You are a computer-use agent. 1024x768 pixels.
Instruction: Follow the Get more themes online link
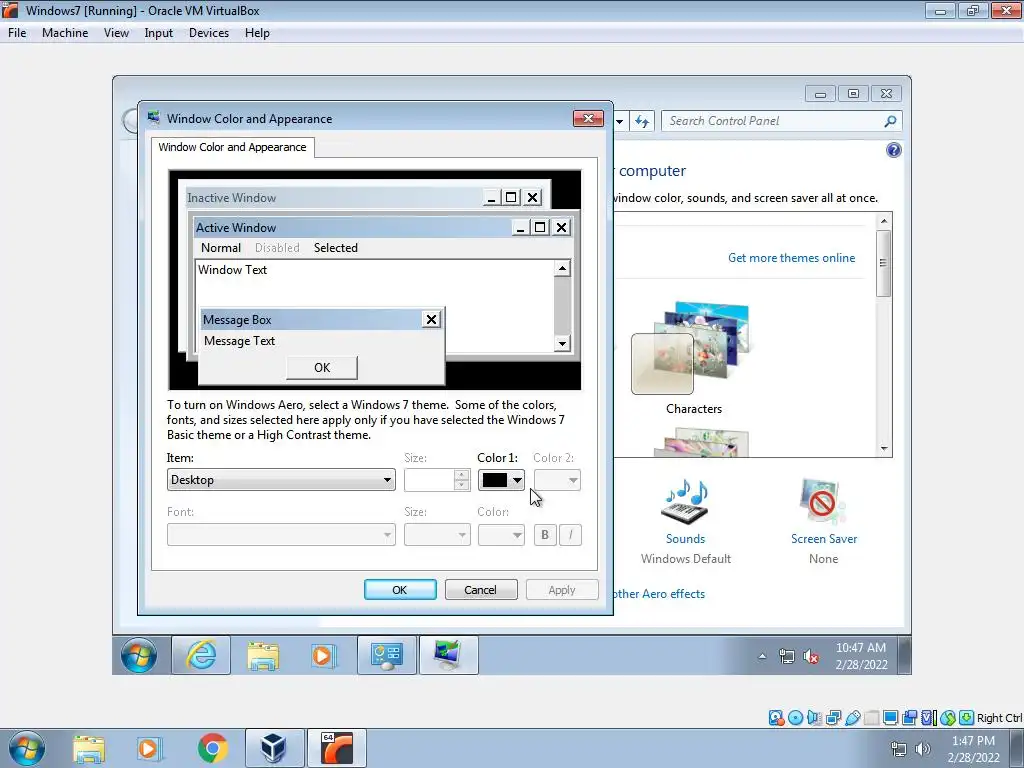[791, 258]
